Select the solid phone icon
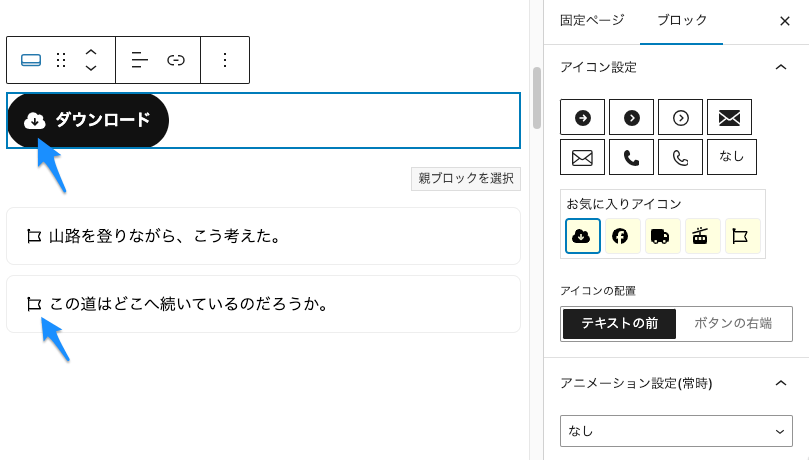 point(632,157)
